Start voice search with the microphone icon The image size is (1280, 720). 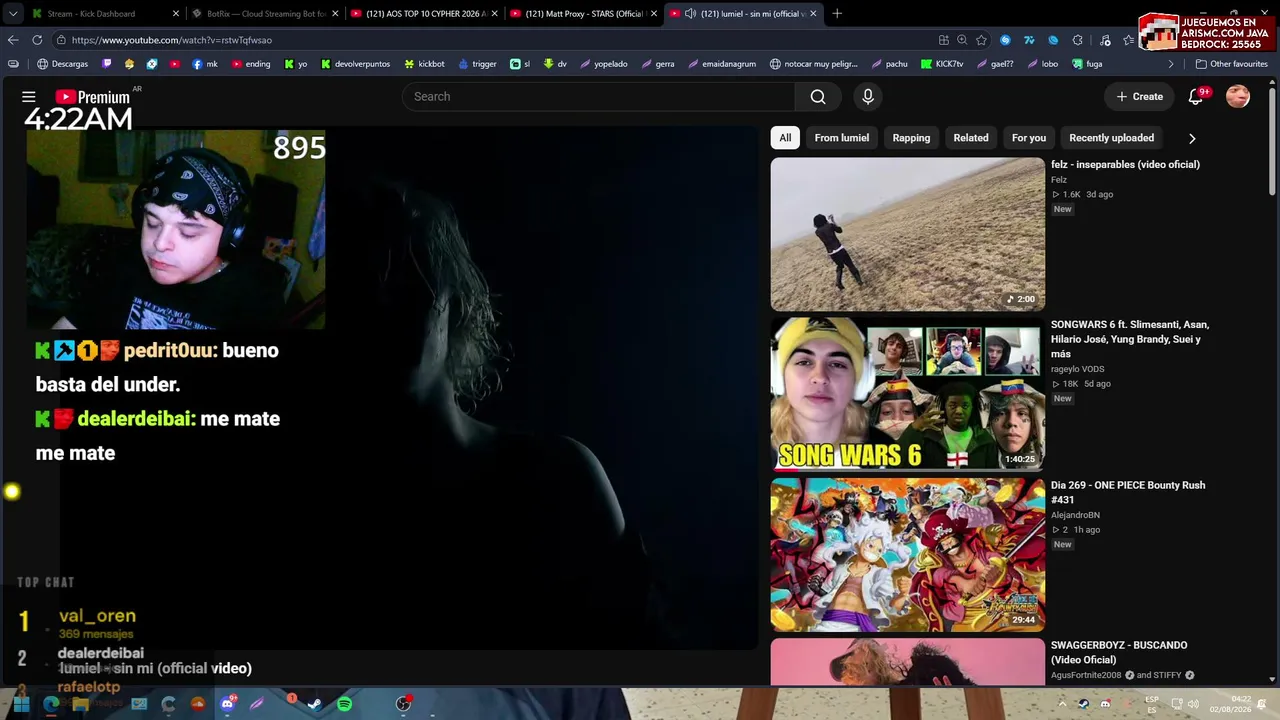tap(868, 97)
